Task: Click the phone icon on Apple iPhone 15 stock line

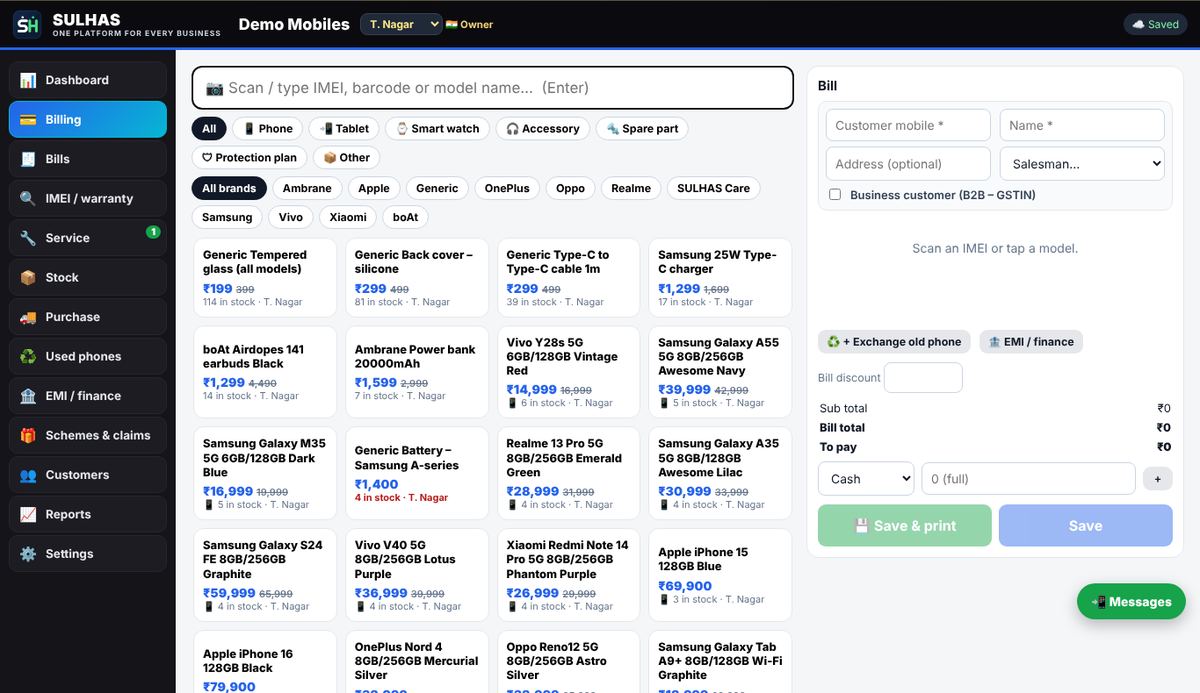Action: [664, 600]
